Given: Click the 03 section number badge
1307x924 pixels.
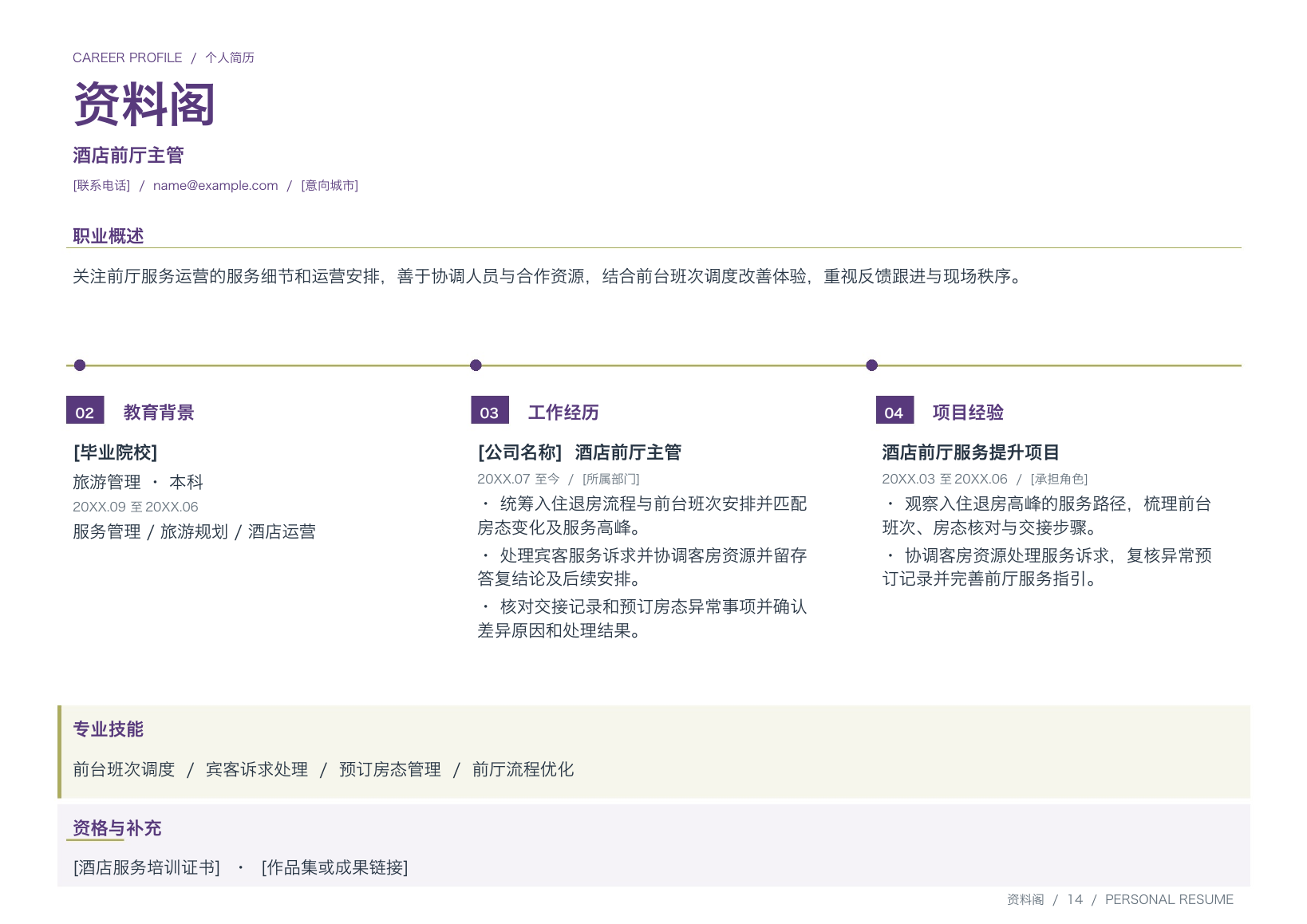Looking at the screenshot, I should click(490, 410).
